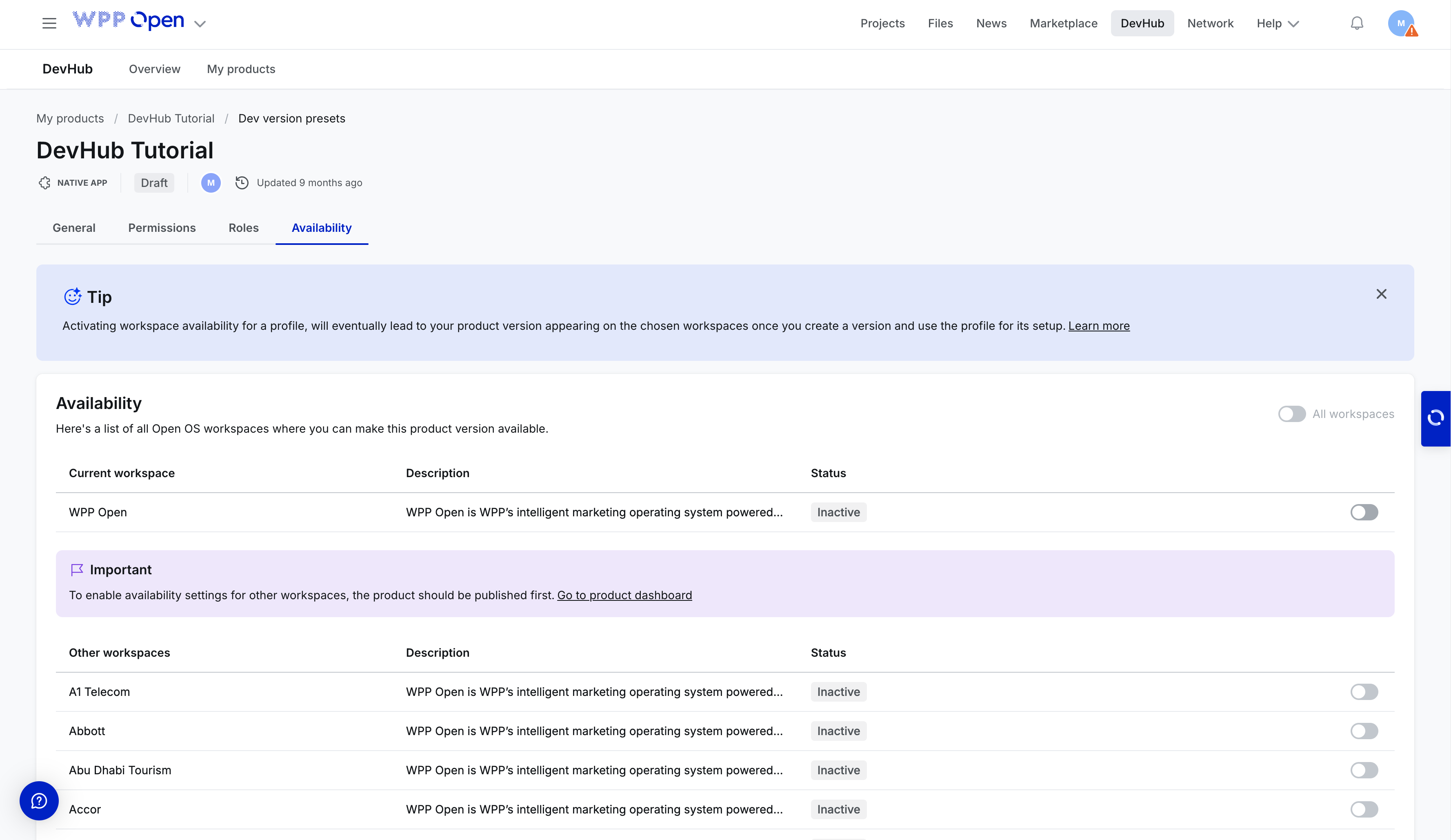Toggle the All workspaces switch
This screenshot has width=1451, height=840.
(x=1291, y=414)
